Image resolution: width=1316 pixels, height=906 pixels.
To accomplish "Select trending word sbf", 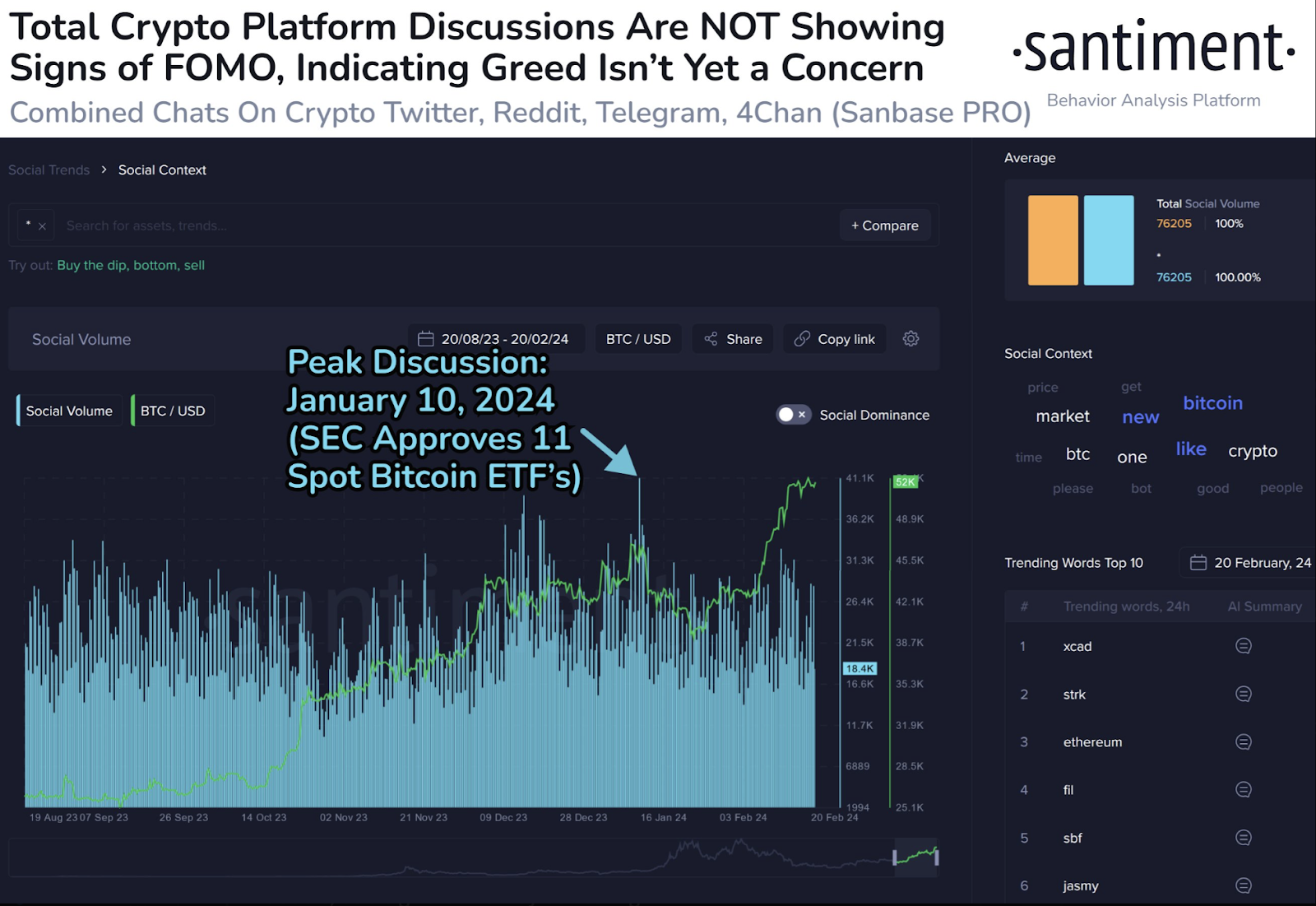I will coord(1073,838).
